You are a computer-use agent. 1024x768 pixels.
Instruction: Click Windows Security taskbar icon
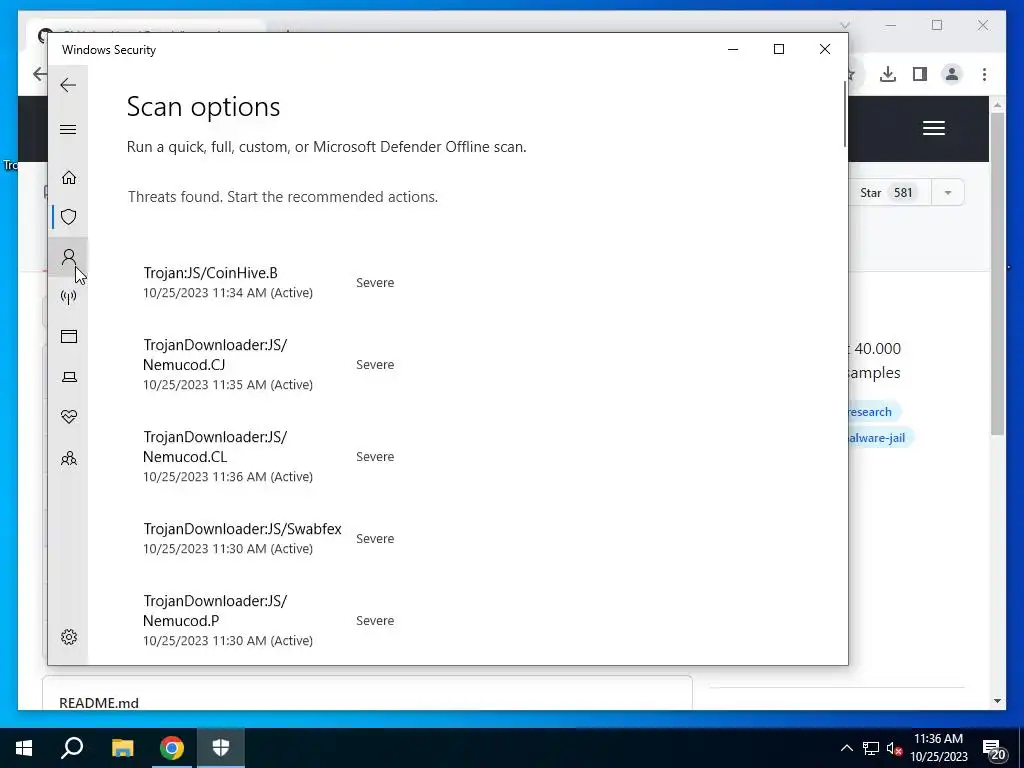pos(221,748)
